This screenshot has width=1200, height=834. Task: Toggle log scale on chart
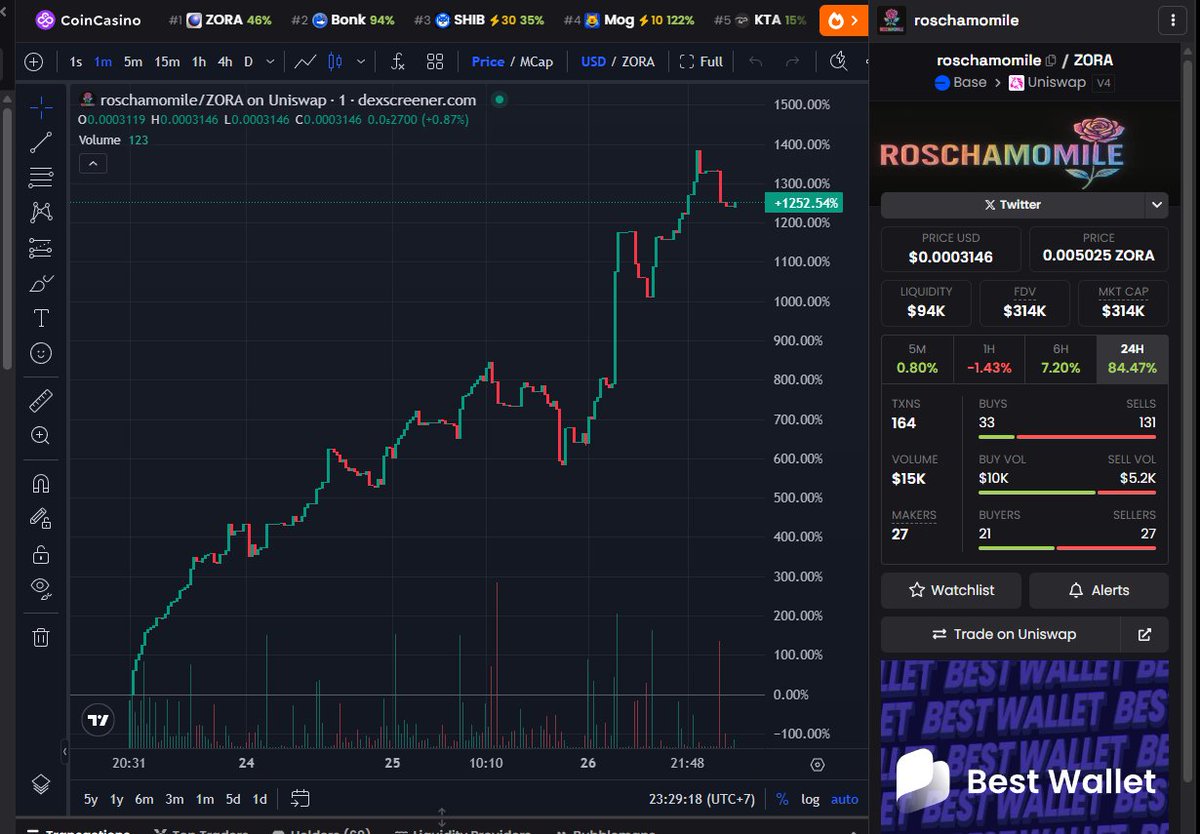(x=810, y=799)
